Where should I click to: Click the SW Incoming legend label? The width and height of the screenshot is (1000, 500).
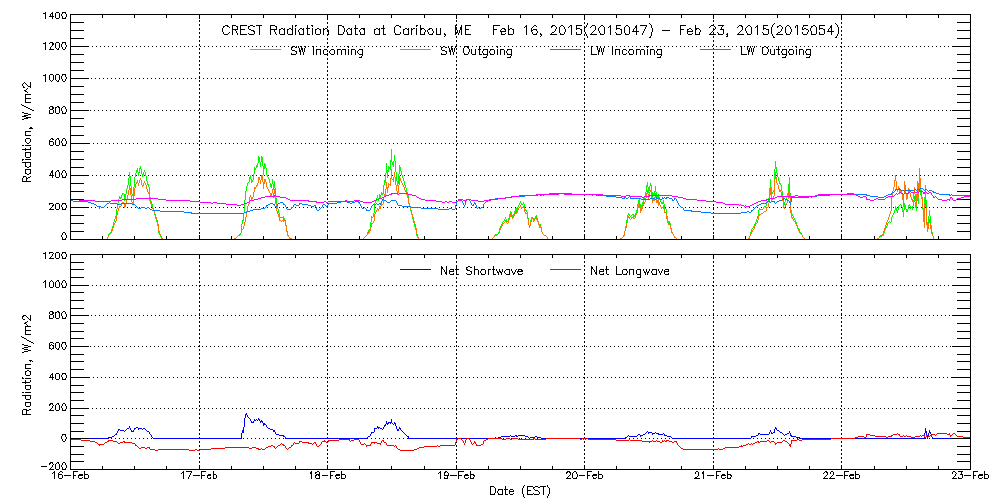click(325, 51)
